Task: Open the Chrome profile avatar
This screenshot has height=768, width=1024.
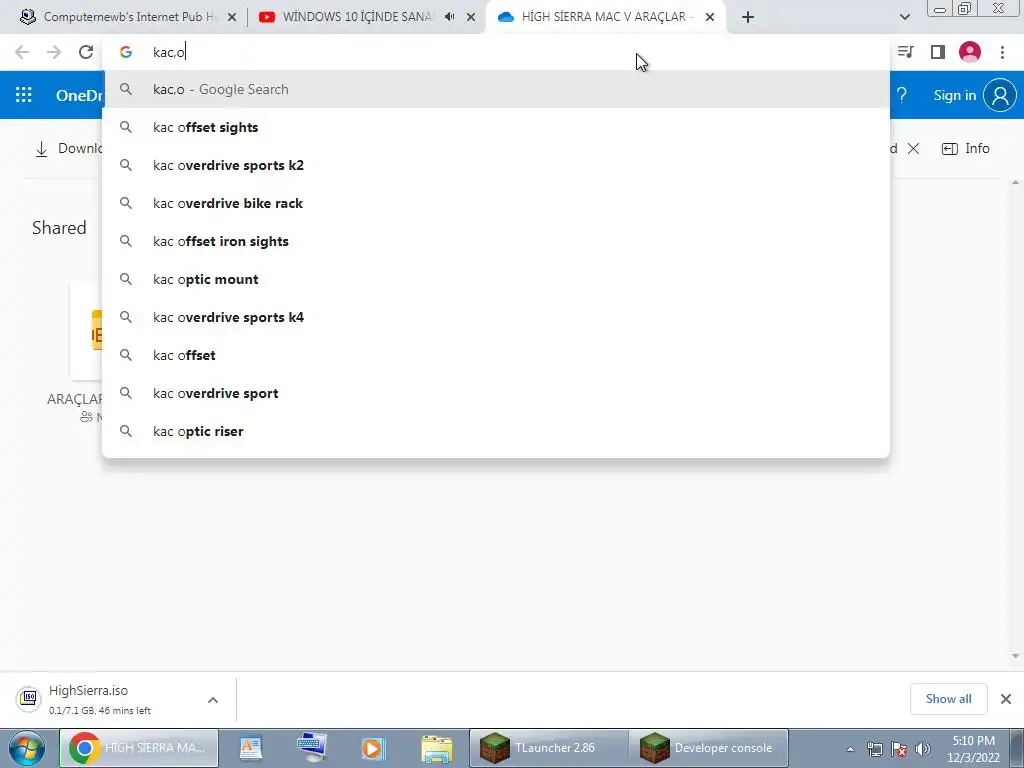Action: coord(970,52)
